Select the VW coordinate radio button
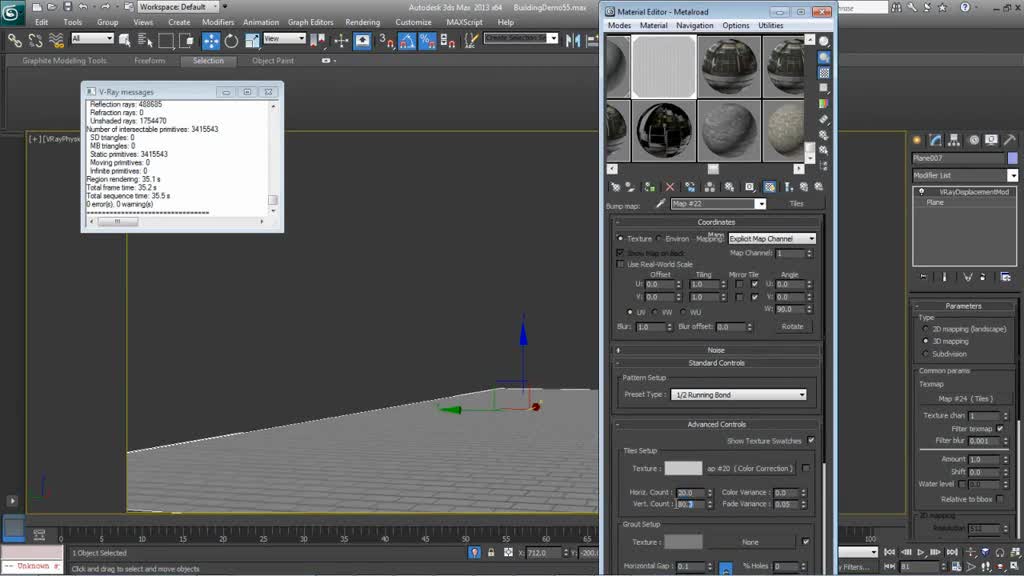This screenshot has width=1024, height=576. pos(655,312)
